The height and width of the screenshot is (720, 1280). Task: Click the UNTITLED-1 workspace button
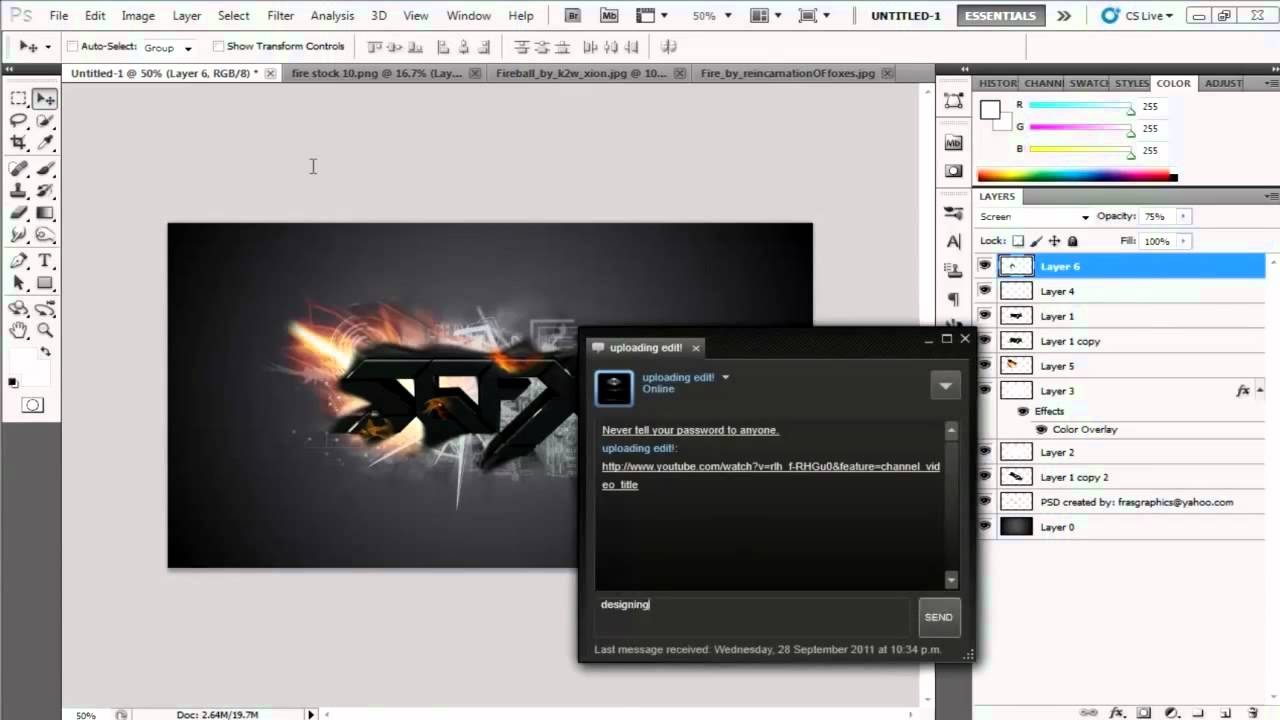click(906, 16)
